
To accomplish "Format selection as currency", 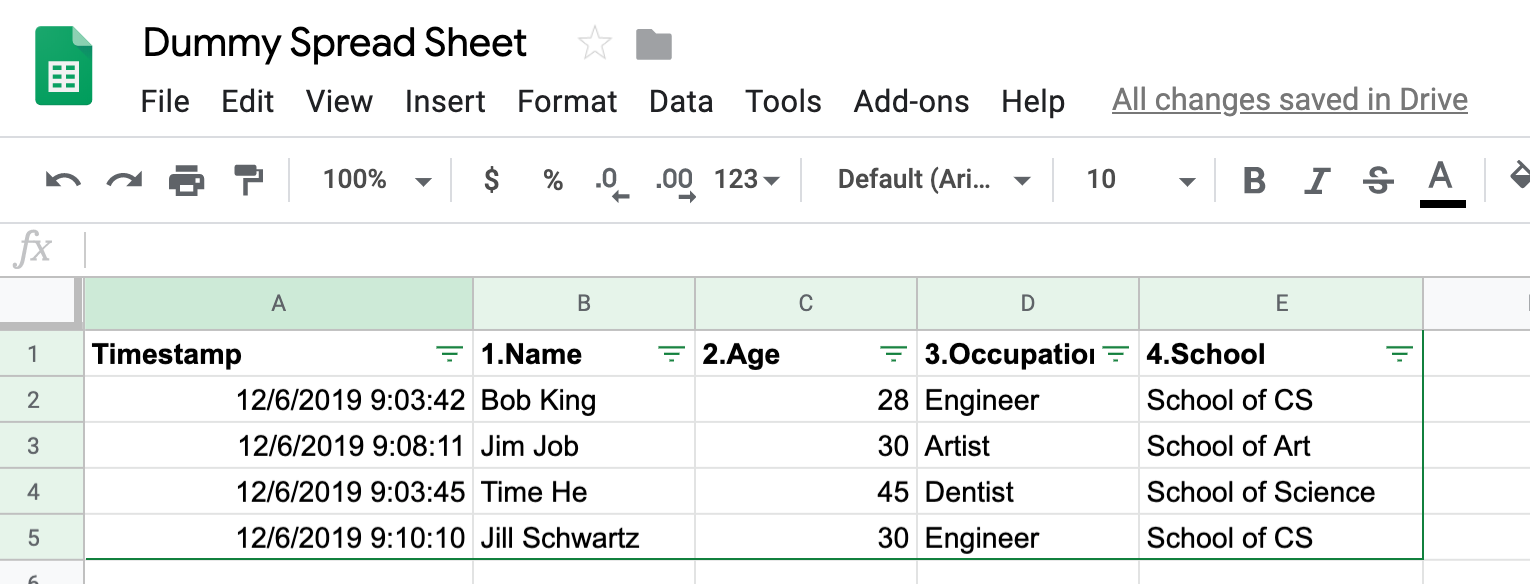I will (491, 180).
